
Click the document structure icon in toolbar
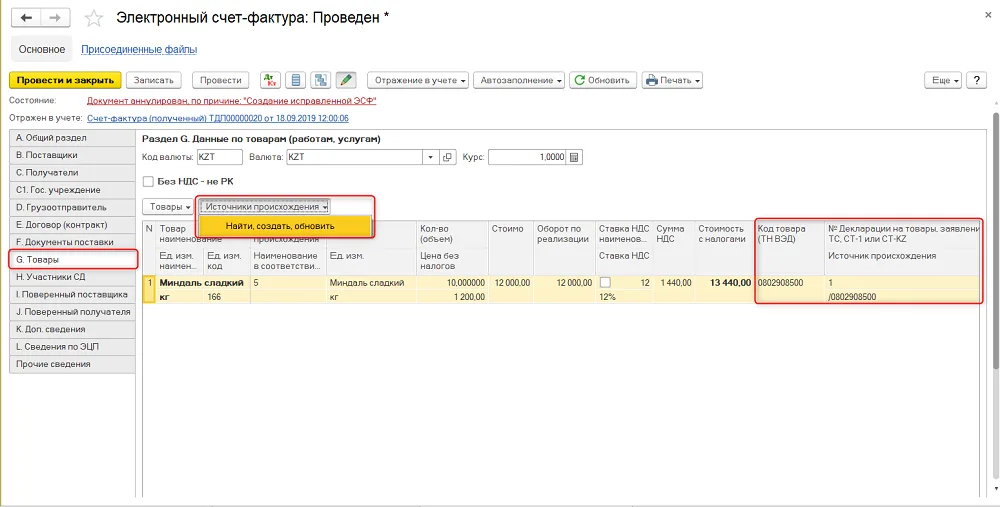coord(320,80)
